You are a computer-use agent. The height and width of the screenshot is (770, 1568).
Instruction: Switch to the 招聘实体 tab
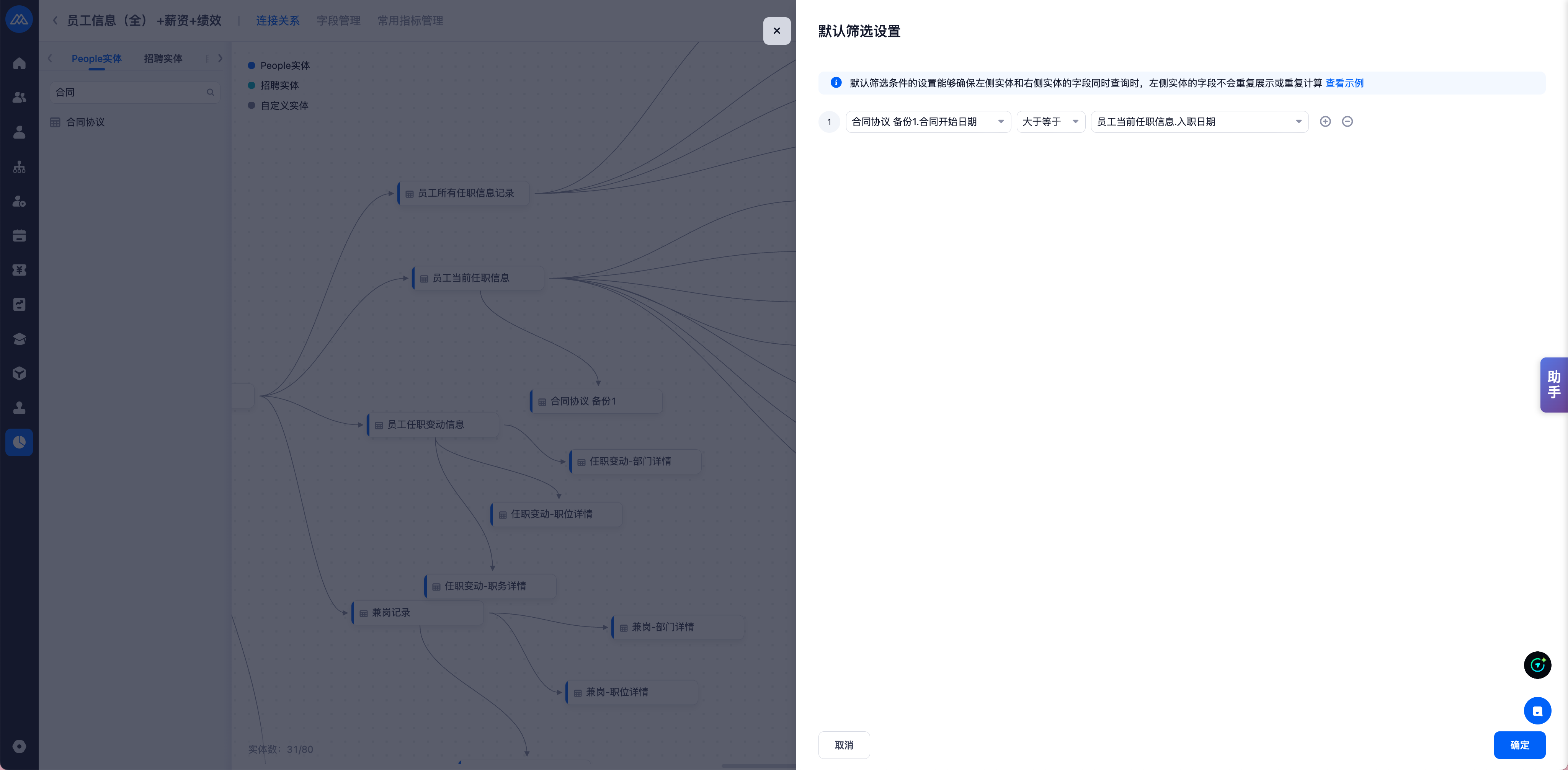click(x=163, y=59)
